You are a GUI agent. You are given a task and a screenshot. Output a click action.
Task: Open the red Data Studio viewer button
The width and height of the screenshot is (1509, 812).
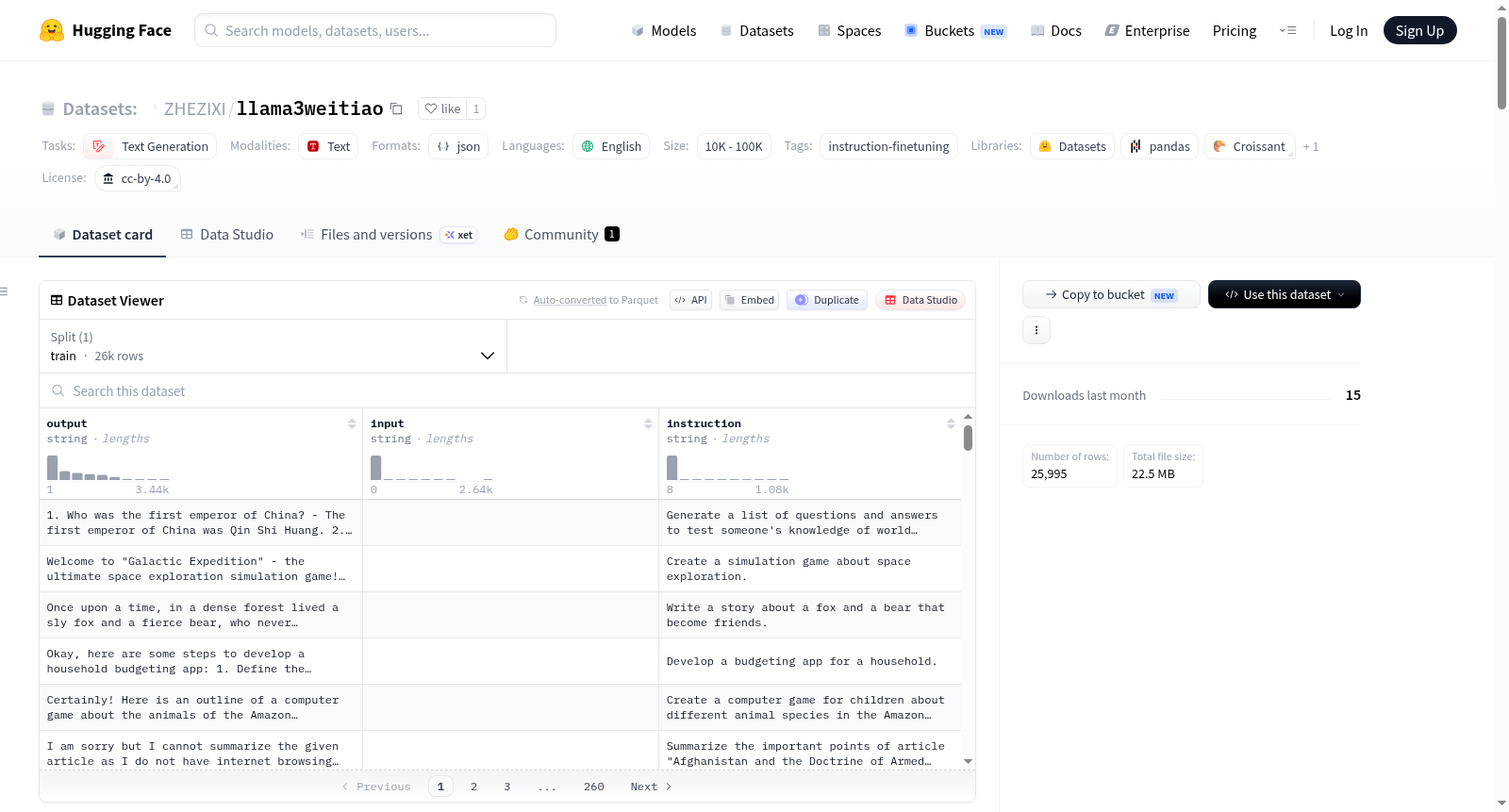tap(920, 300)
